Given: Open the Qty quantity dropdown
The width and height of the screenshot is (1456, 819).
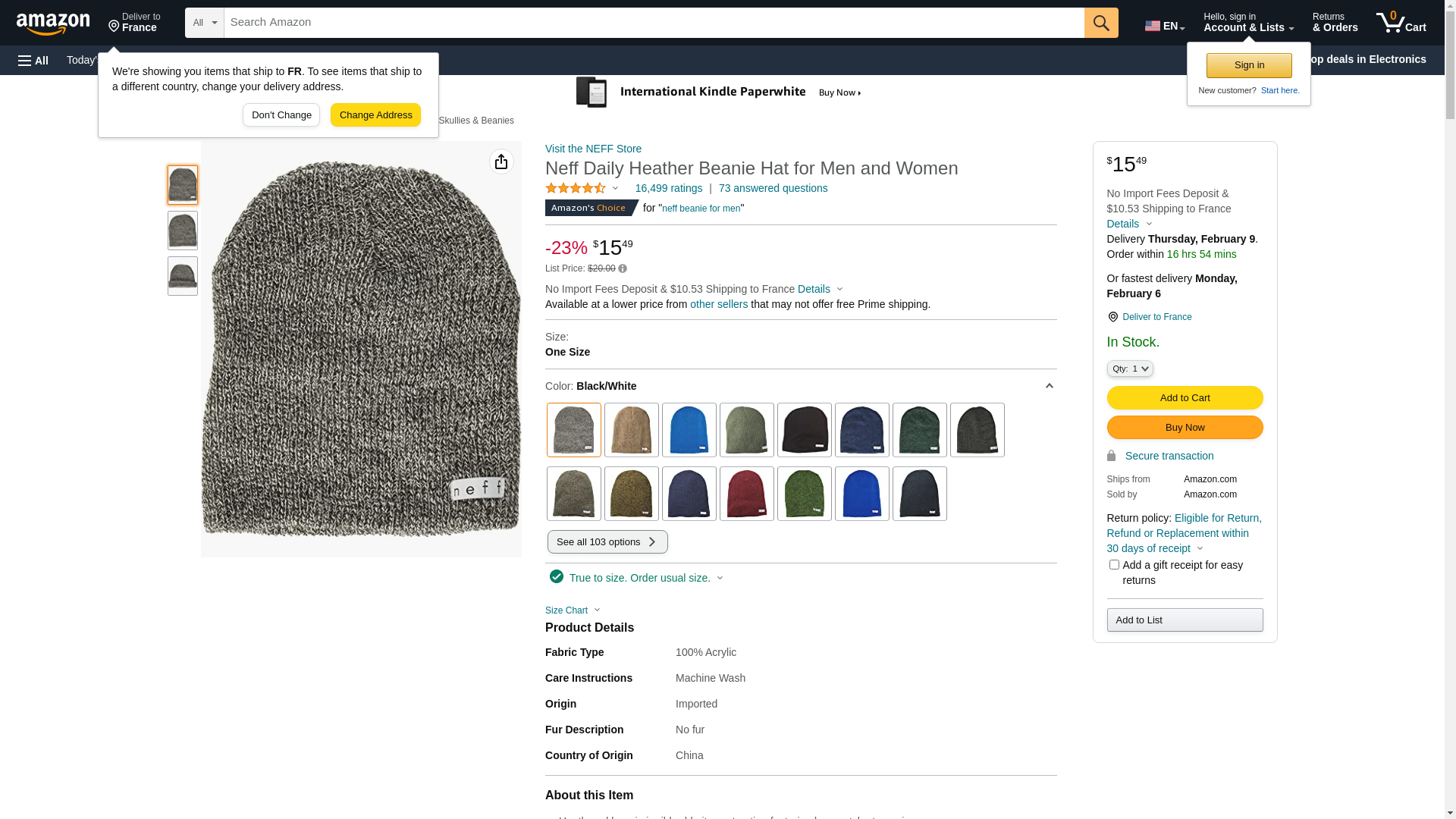Looking at the screenshot, I should (x=1130, y=369).
